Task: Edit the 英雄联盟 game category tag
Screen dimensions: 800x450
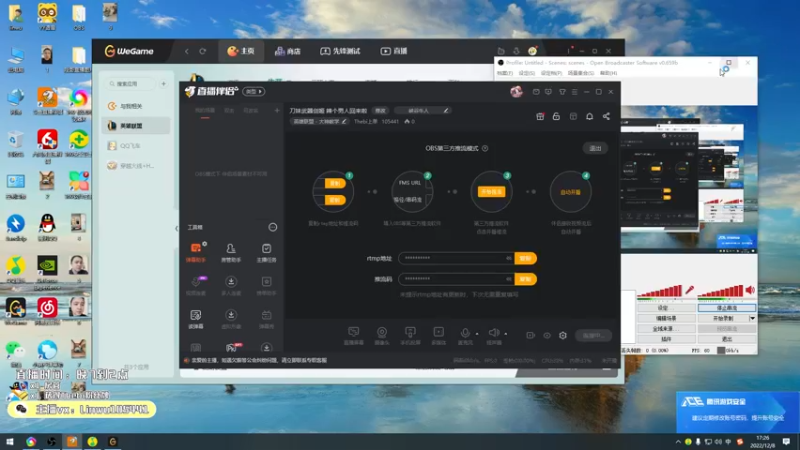Action: click(319, 121)
